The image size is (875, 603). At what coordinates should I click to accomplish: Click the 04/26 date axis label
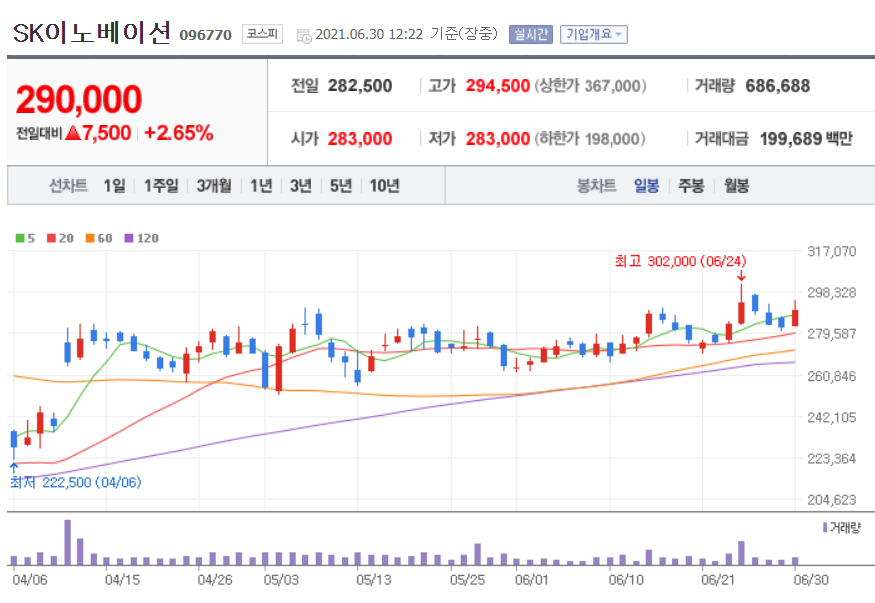pos(215,580)
